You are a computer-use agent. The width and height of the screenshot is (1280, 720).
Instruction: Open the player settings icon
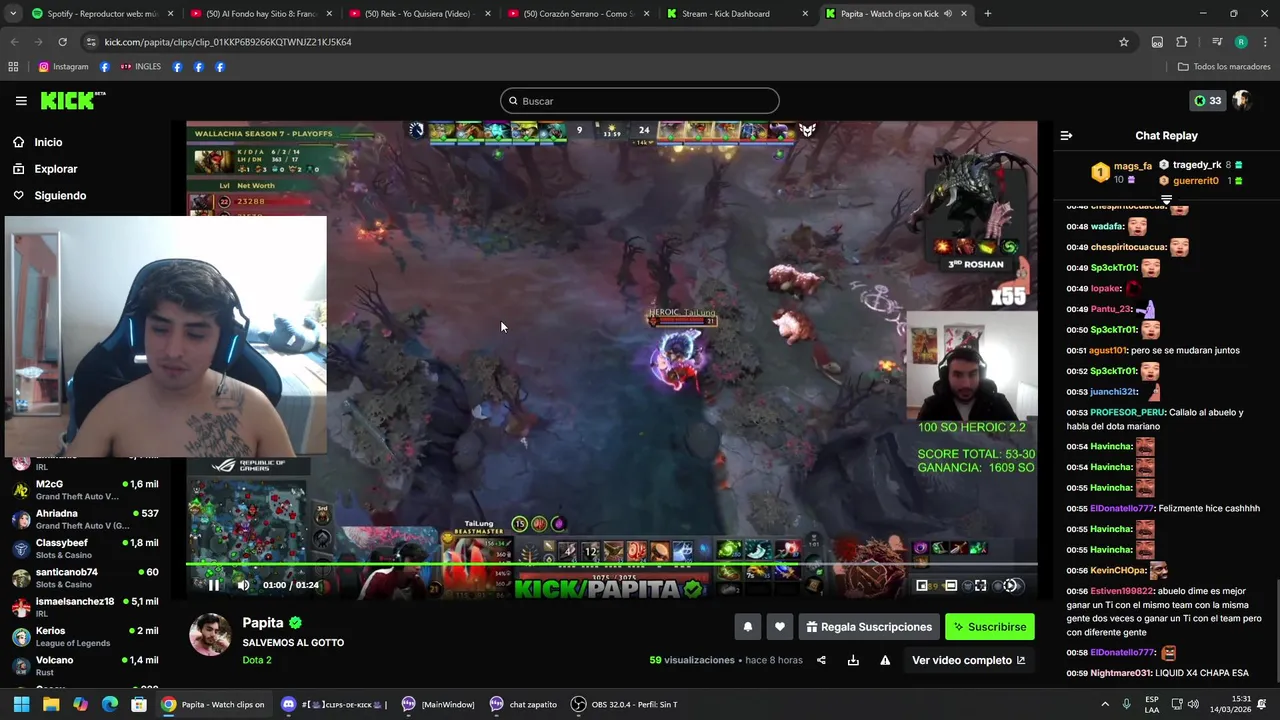coord(1010,586)
